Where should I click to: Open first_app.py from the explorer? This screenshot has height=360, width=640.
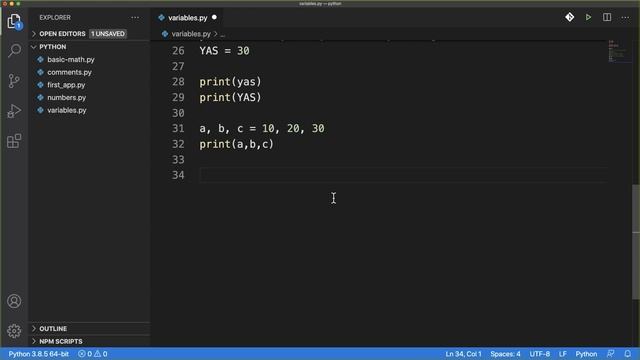click(66, 85)
